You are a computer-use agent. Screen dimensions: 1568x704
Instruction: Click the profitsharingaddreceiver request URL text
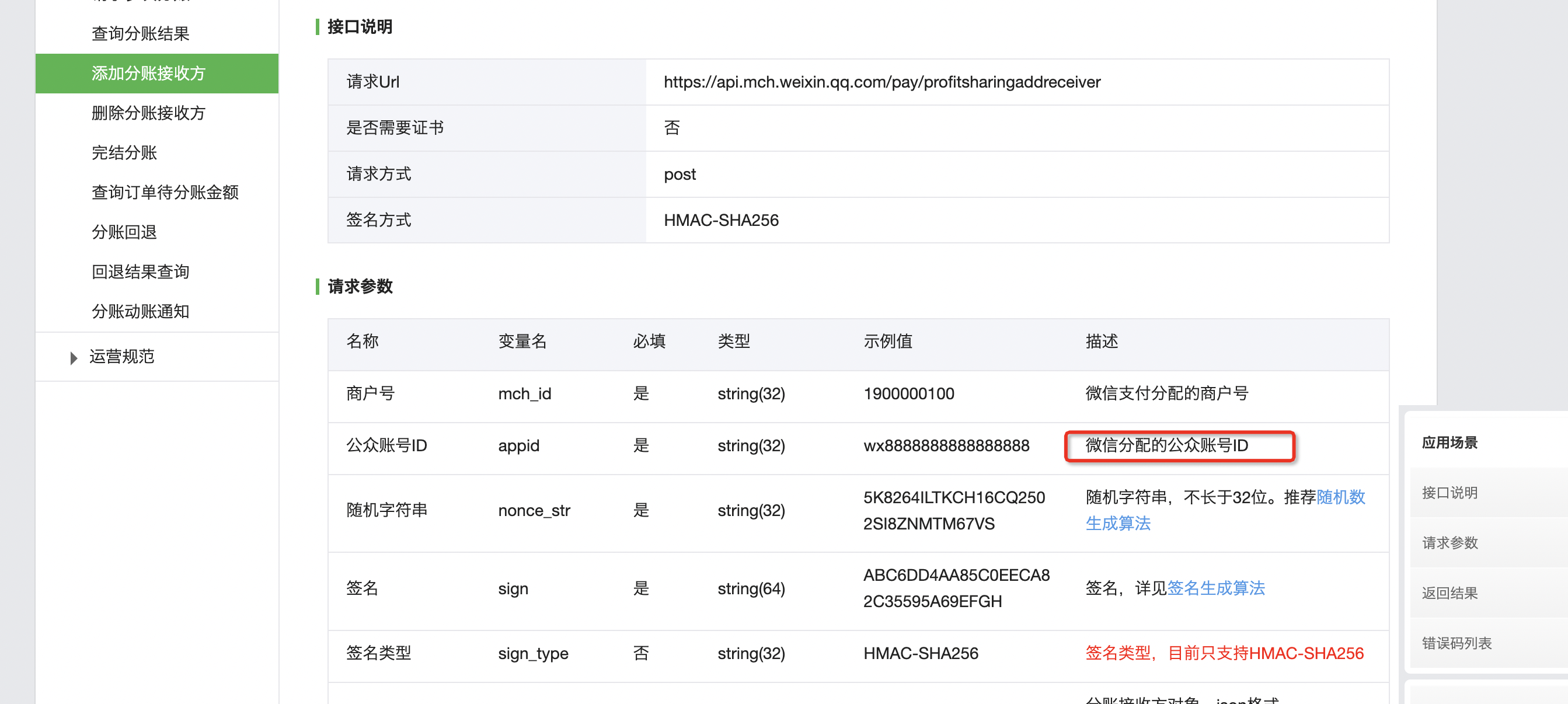881,82
